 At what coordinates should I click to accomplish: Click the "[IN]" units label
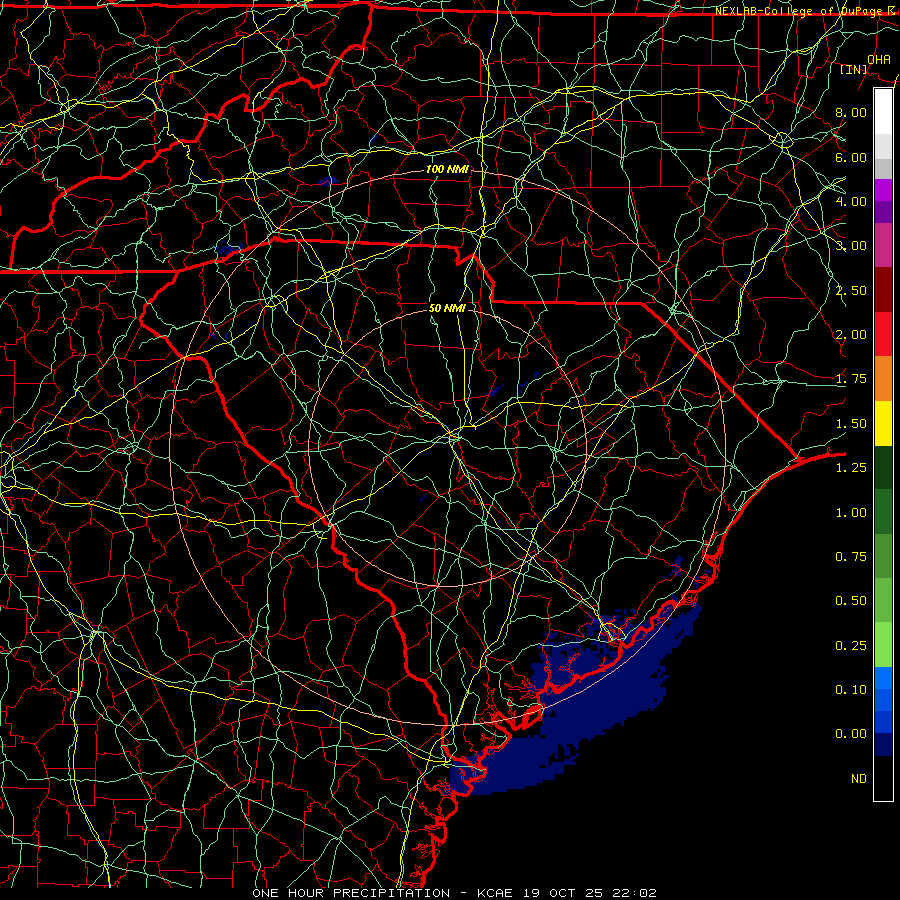tap(854, 70)
